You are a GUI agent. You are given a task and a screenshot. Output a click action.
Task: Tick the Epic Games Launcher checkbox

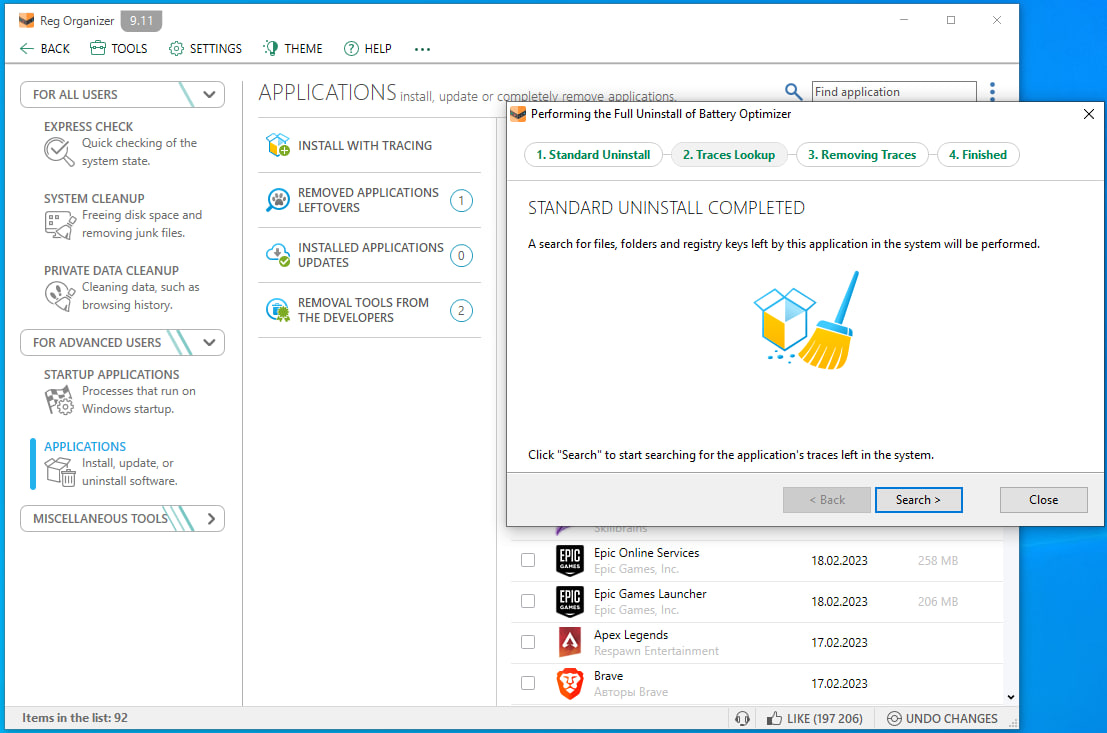coord(528,601)
